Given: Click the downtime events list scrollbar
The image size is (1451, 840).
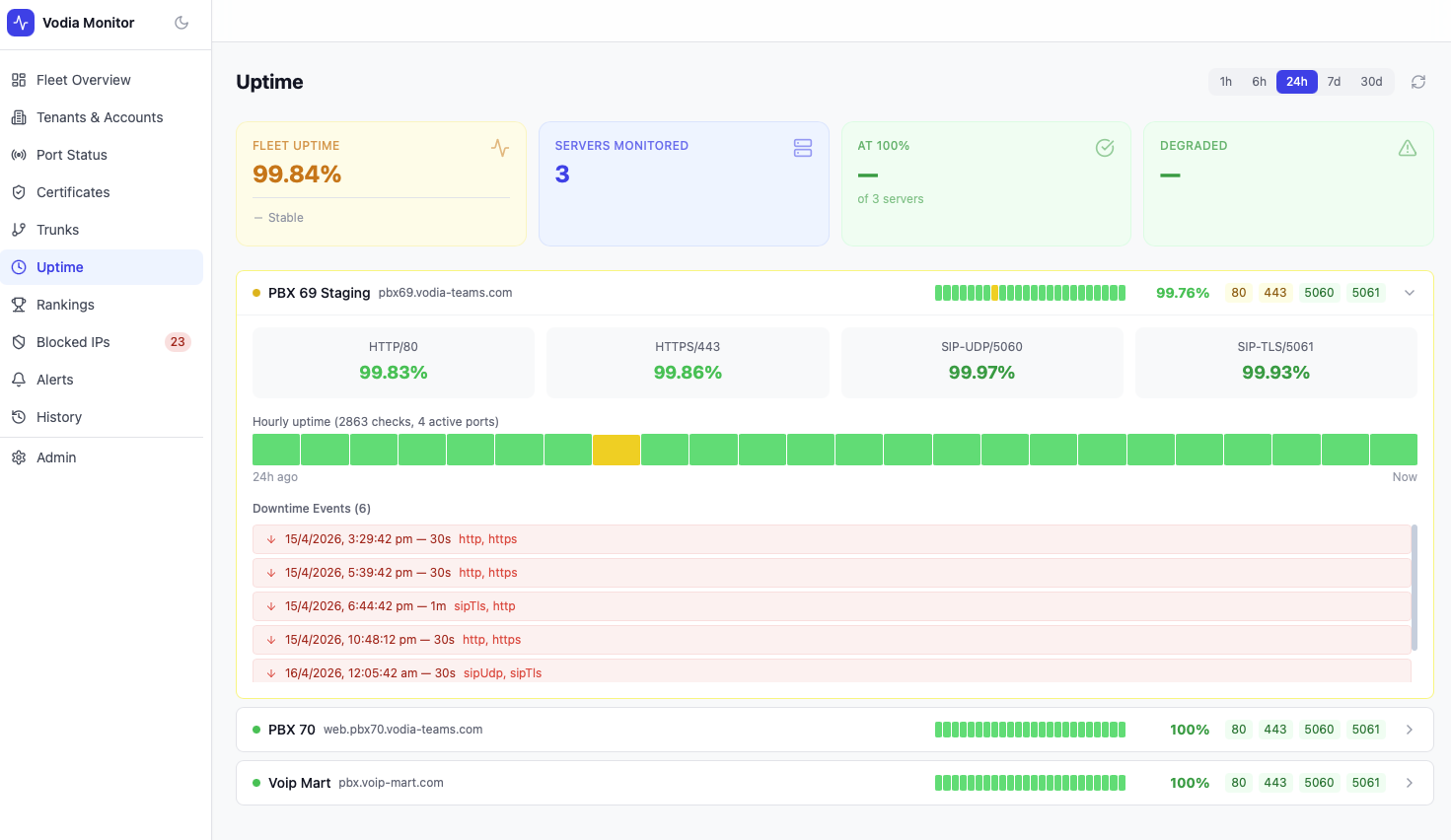Looking at the screenshot, I should point(1415,588).
